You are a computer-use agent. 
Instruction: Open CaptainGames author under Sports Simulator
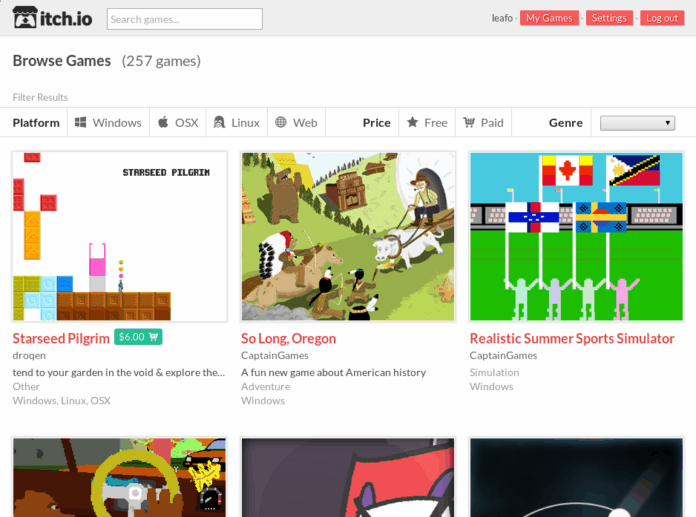click(x=503, y=355)
